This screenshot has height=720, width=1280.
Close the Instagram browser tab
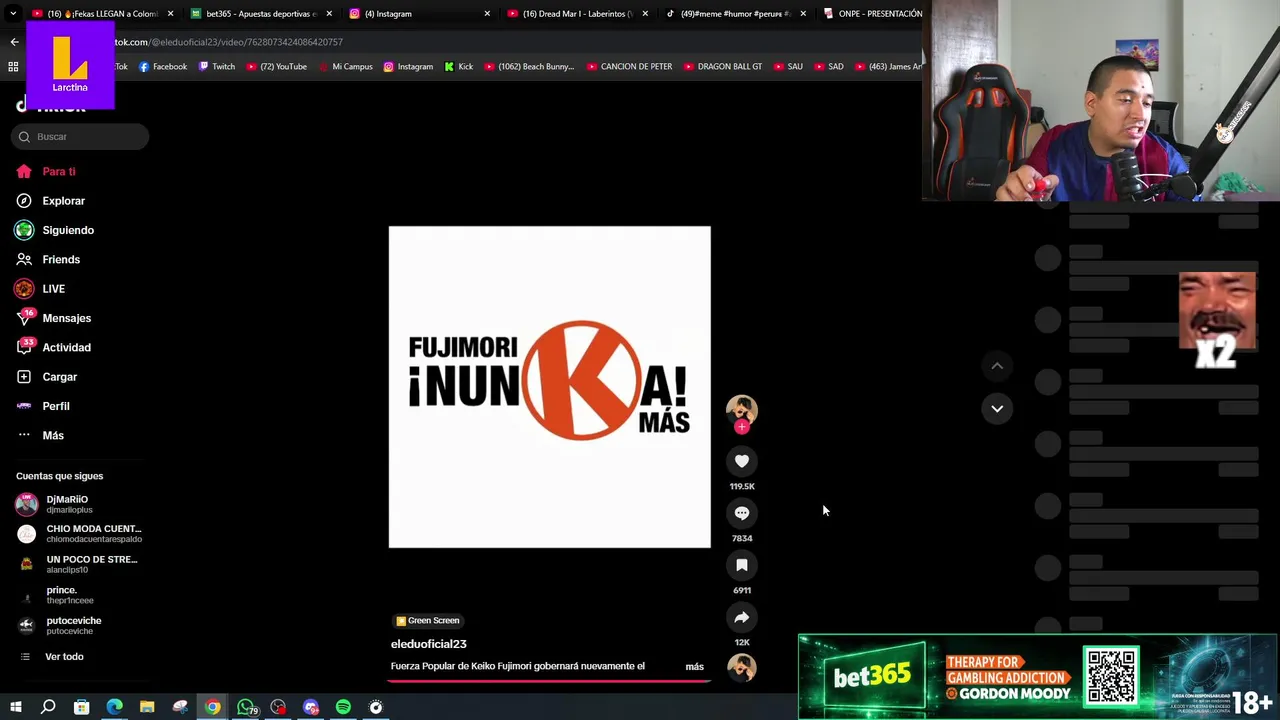[487, 14]
